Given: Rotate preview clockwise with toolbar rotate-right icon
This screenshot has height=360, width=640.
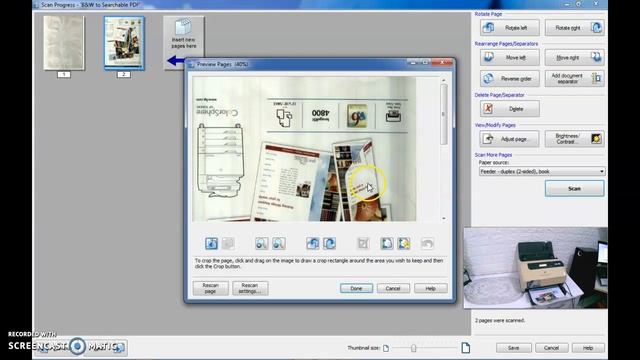Looking at the screenshot, I should pos(329,244).
